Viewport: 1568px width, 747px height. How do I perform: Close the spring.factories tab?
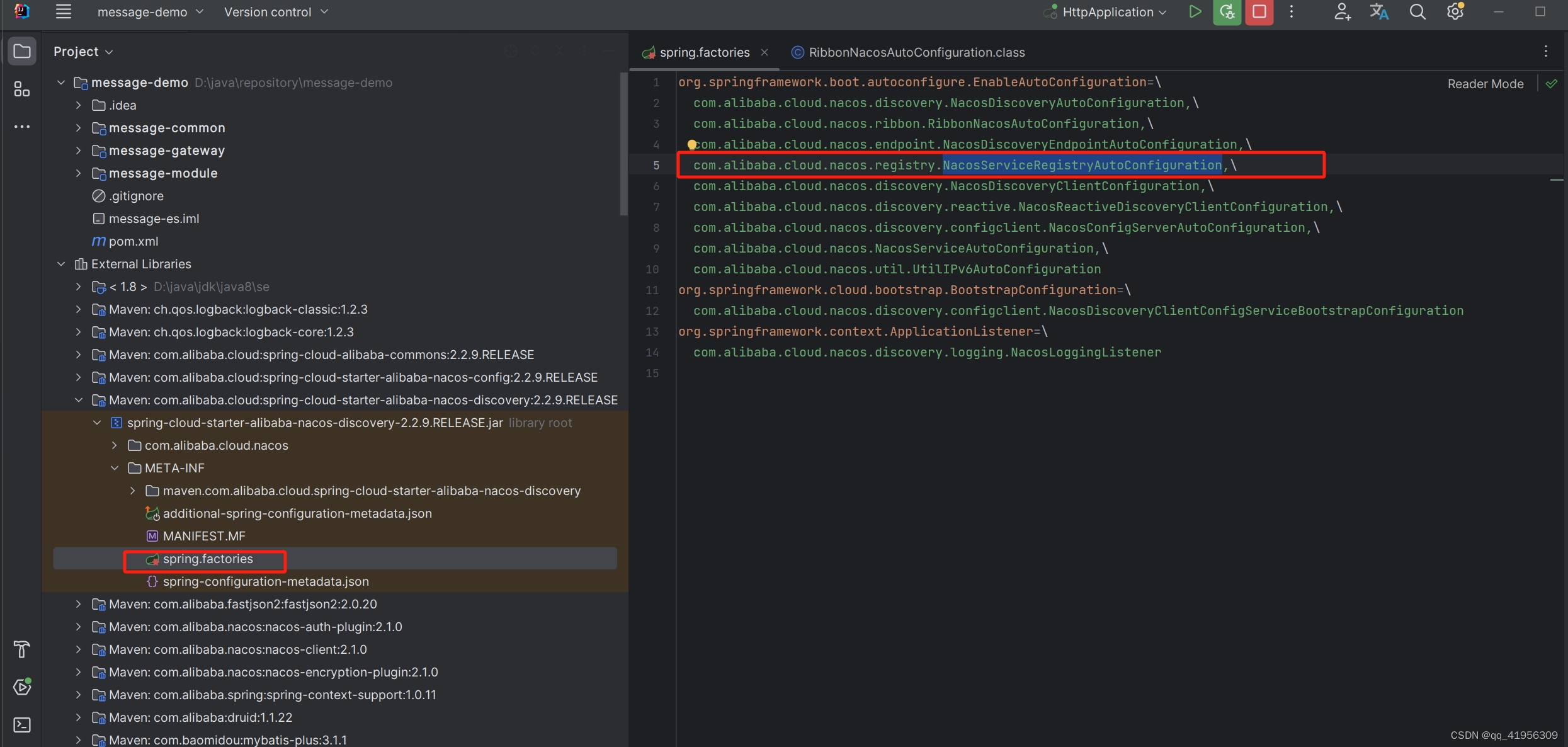point(764,52)
